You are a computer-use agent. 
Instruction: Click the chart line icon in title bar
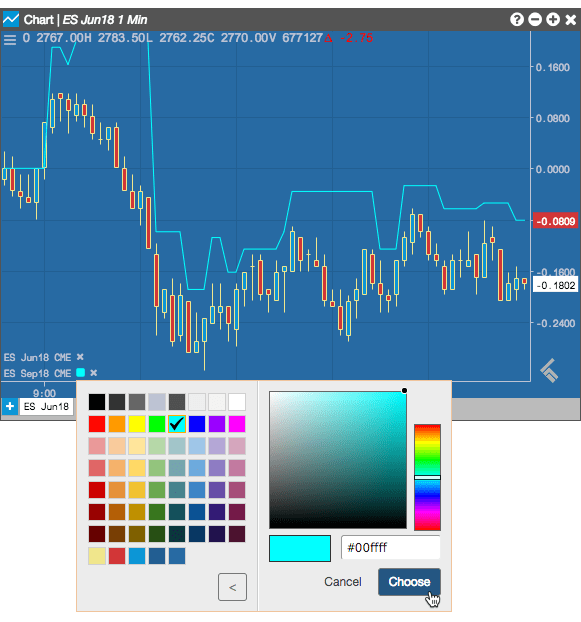coord(11,19)
